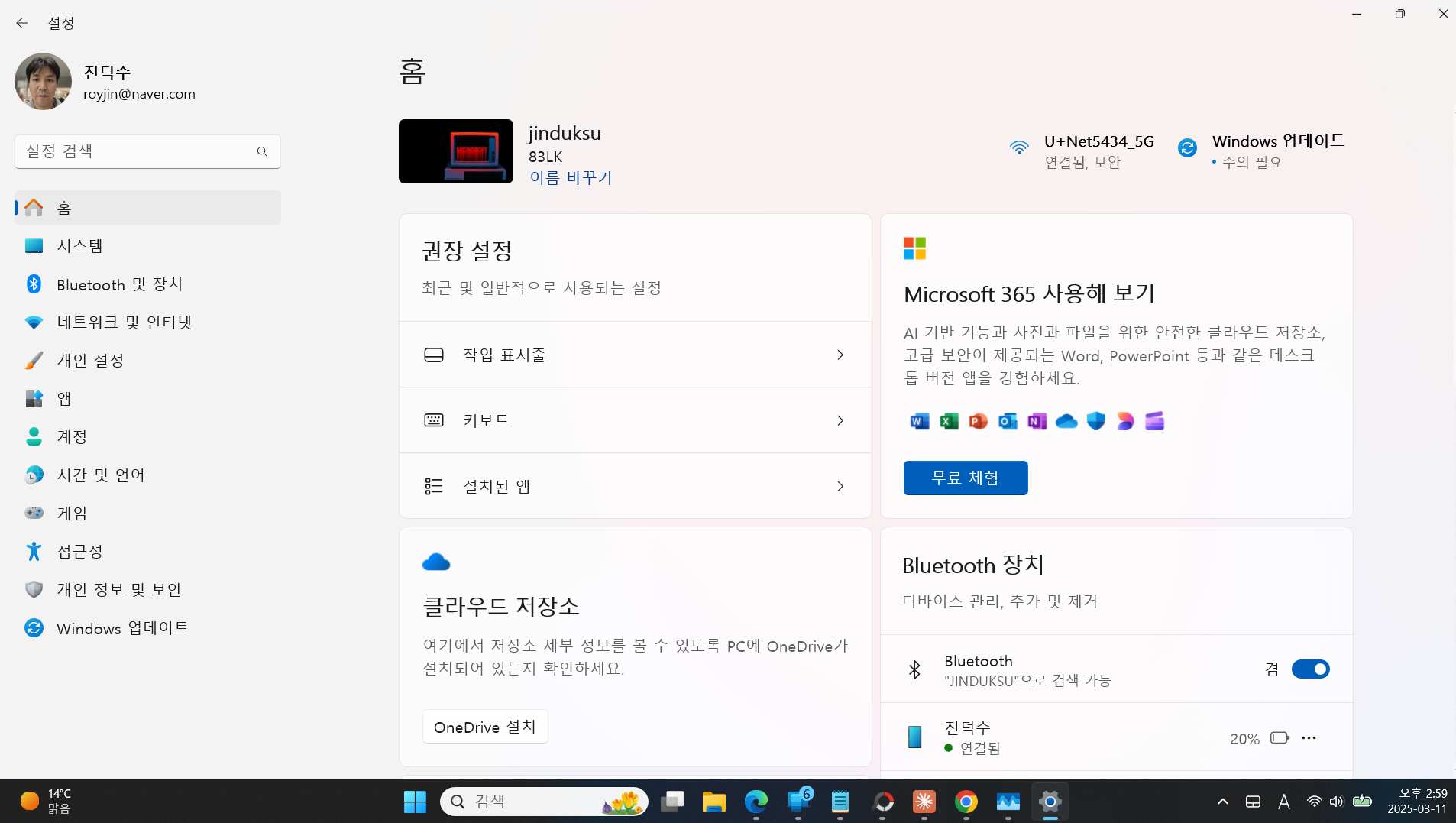Expand the 작업 표시줄 settings row
This screenshot has height=823, width=1456.
click(x=840, y=355)
